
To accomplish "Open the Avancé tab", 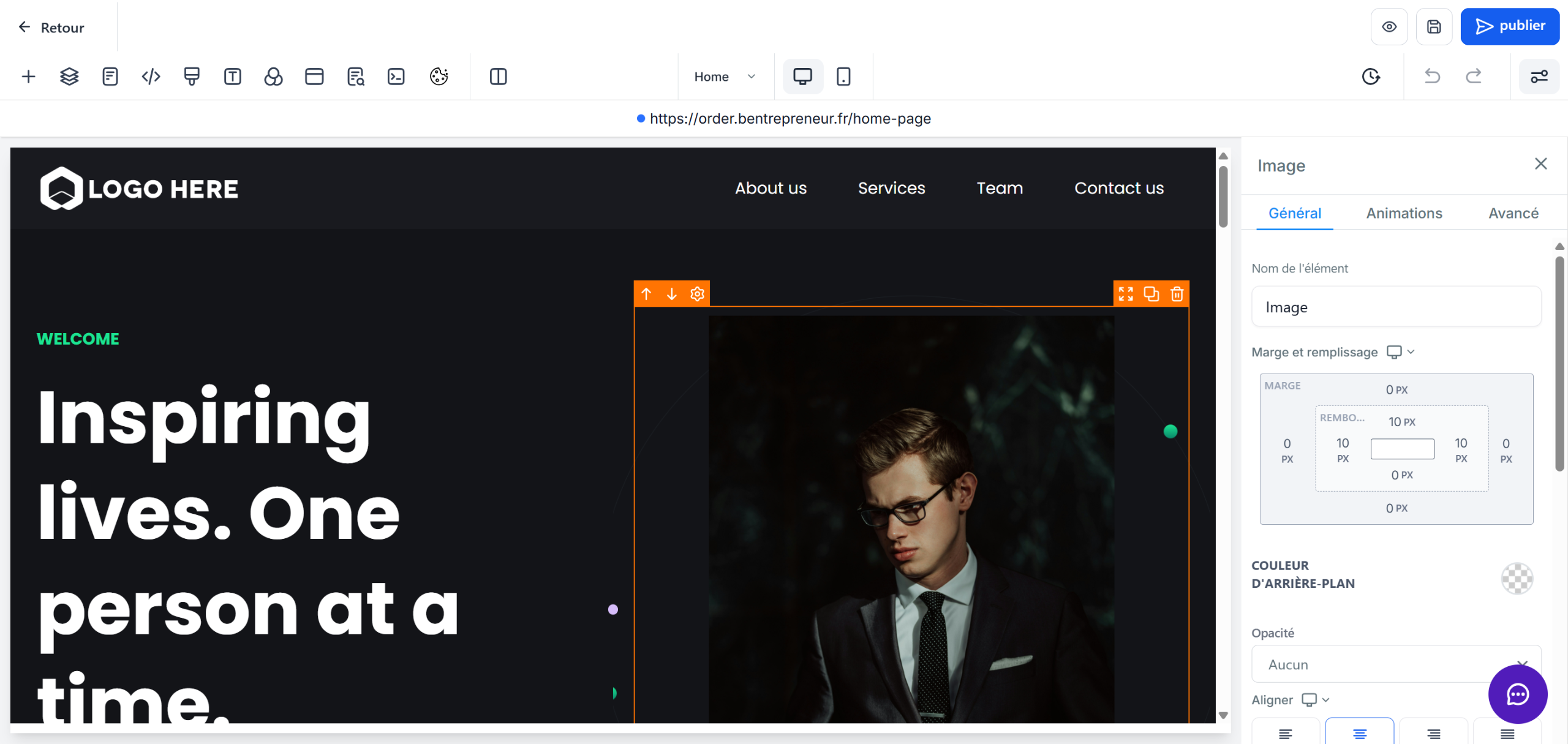I will (1513, 213).
